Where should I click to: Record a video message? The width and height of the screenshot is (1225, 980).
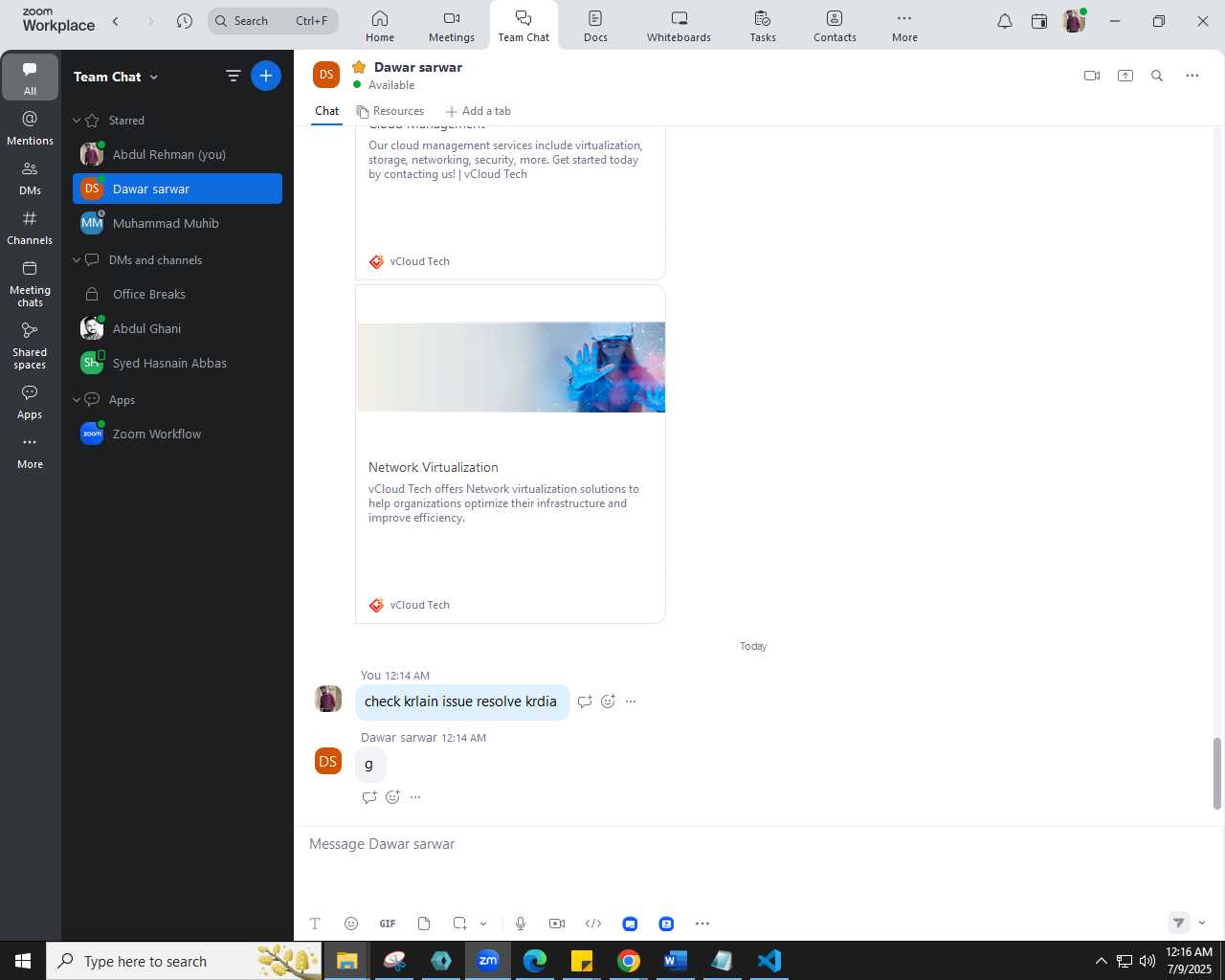coord(557,924)
